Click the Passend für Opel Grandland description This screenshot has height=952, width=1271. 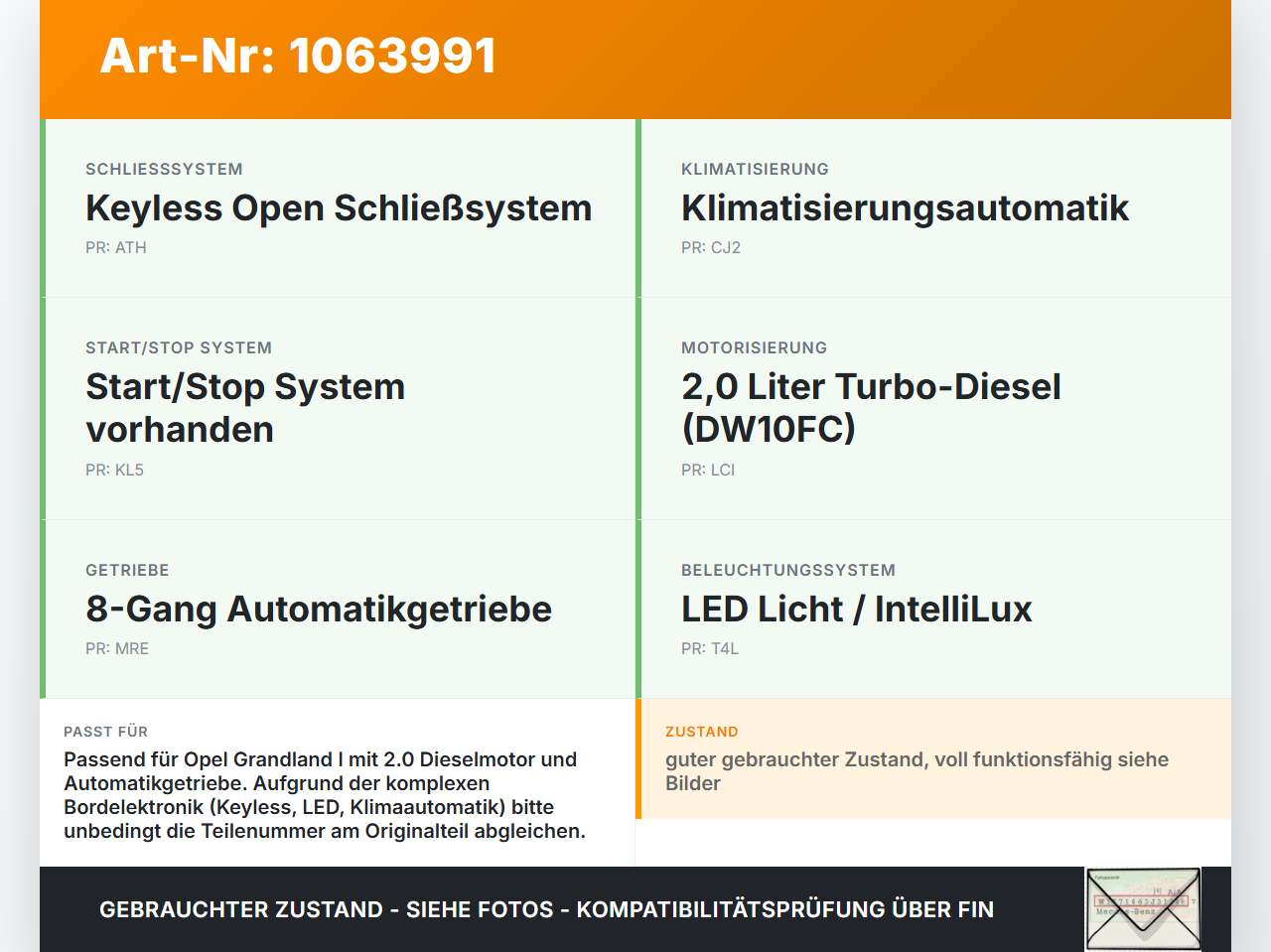coord(325,795)
